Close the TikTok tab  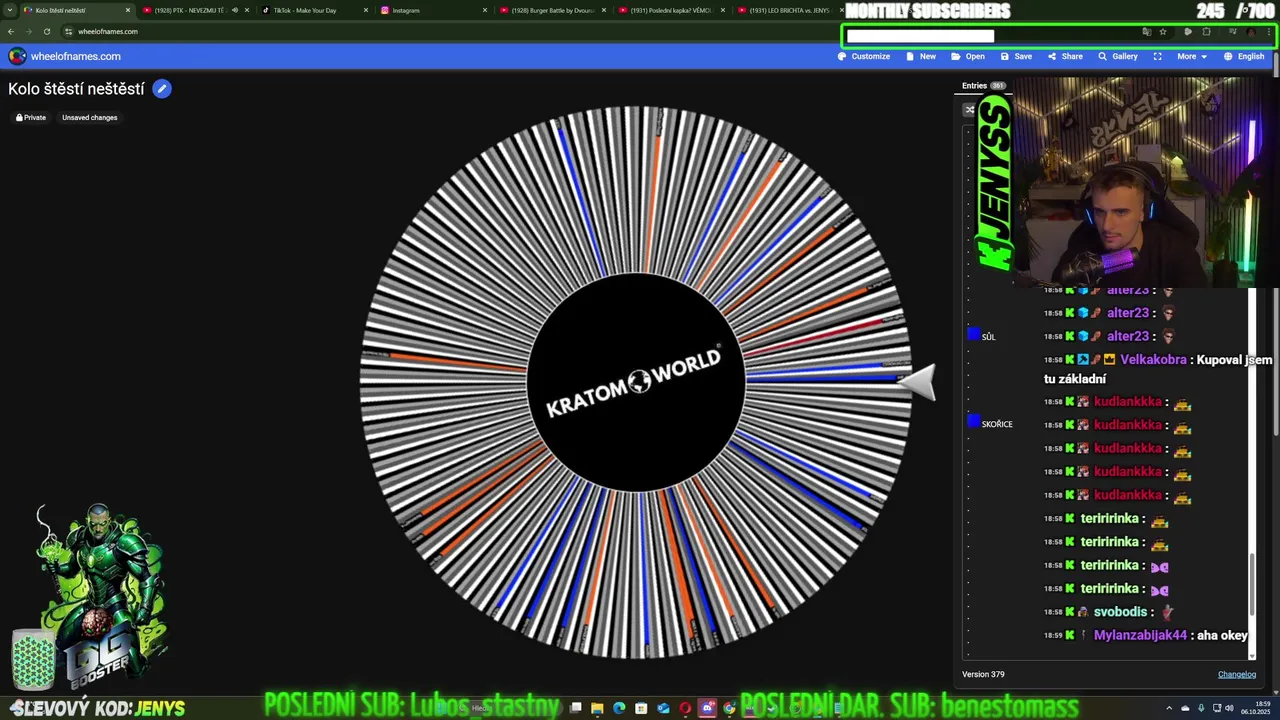[366, 10]
